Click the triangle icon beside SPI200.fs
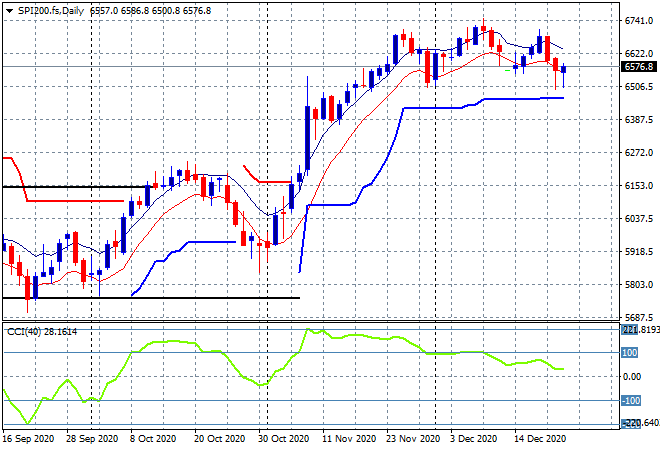This screenshot has width=660, height=450. tap(9, 11)
